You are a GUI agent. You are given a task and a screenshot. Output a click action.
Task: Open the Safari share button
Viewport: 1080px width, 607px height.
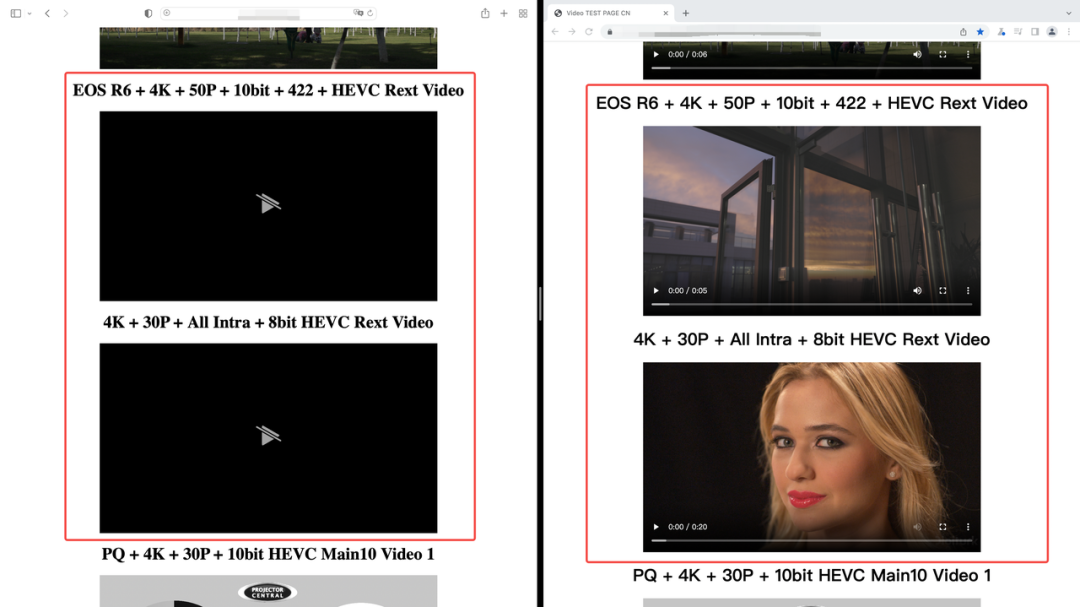pyautogui.click(x=485, y=13)
